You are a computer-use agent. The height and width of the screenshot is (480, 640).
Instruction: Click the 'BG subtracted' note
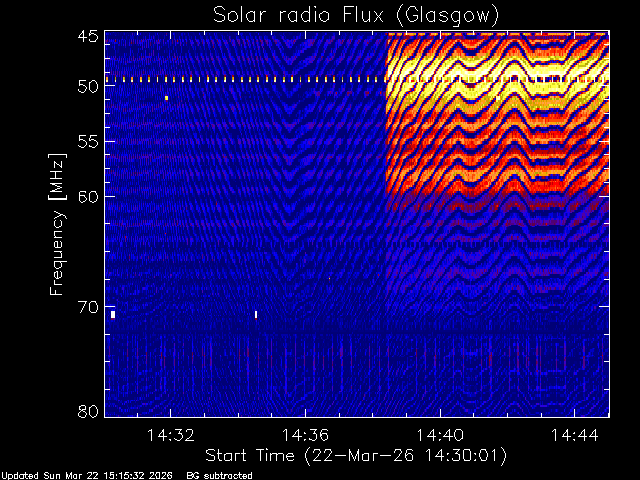[x=220, y=476]
